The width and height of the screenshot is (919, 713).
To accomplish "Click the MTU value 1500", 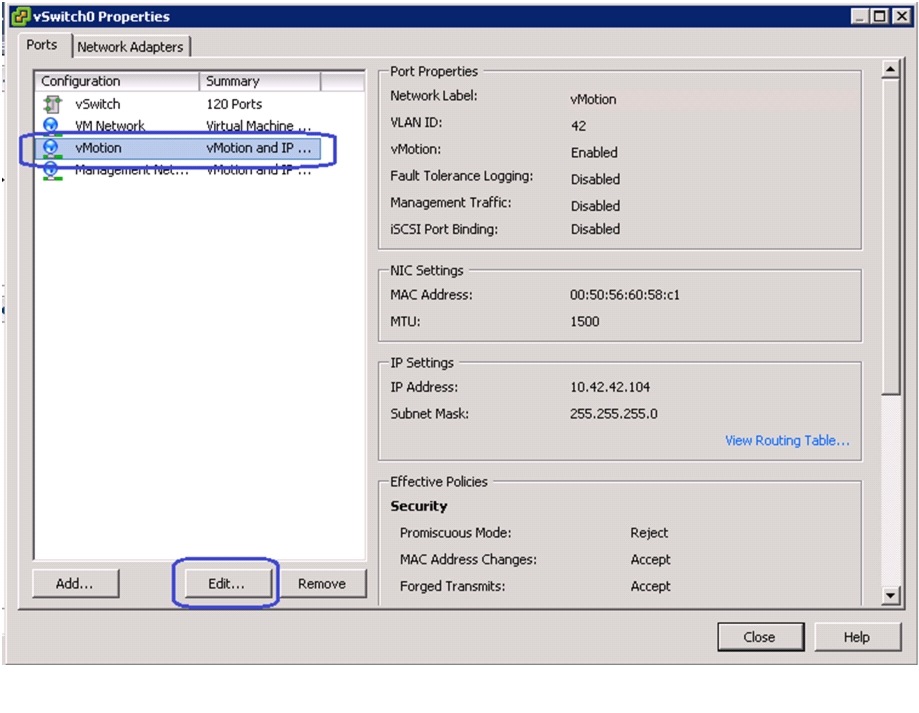I will tap(585, 322).
